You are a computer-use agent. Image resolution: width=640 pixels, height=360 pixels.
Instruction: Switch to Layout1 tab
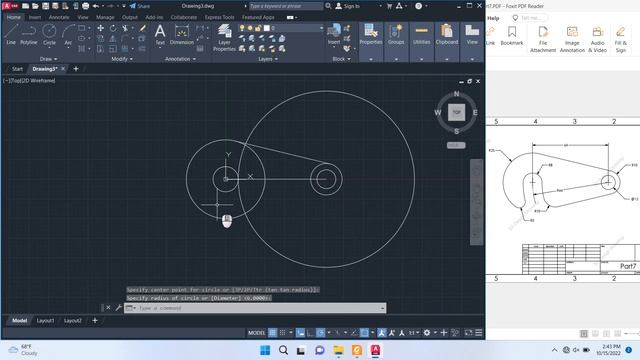(45, 321)
